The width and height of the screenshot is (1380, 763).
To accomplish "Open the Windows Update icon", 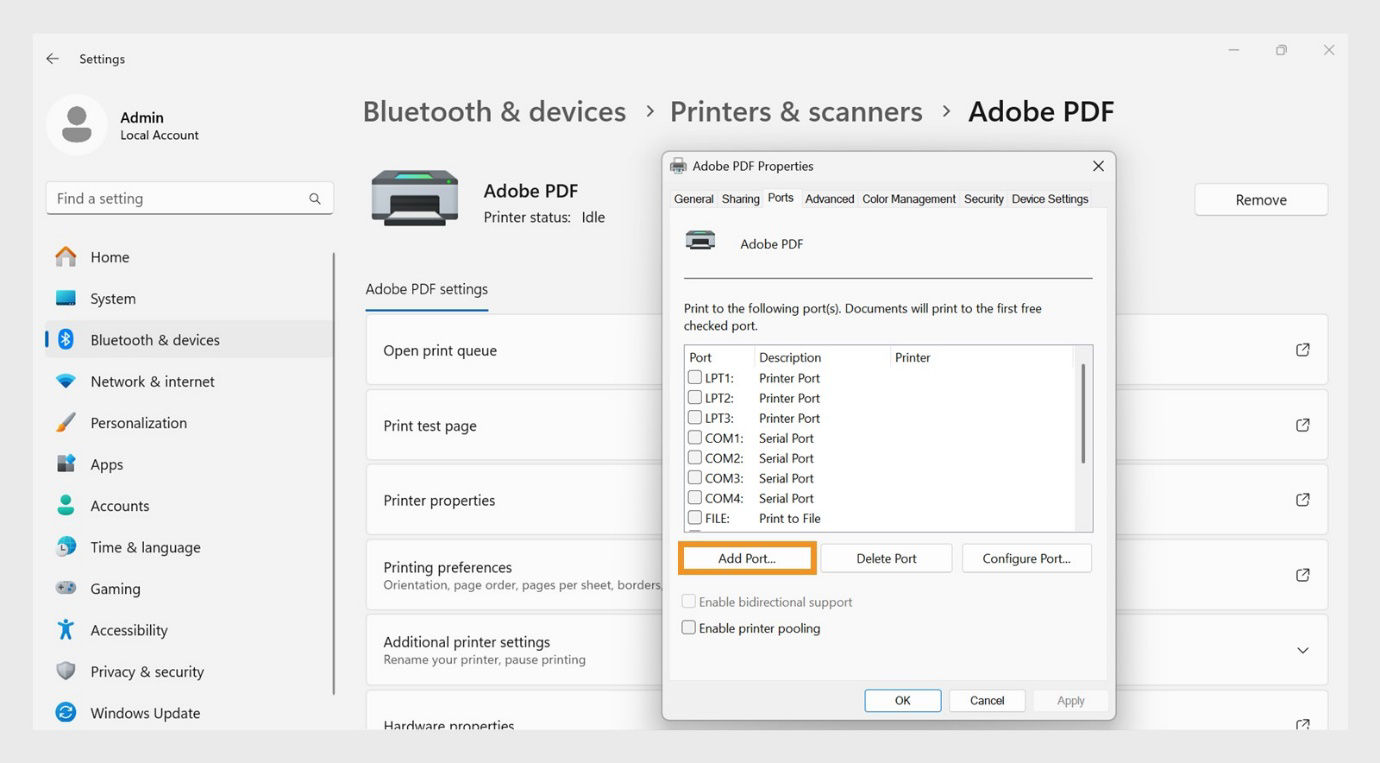I will click(64, 712).
